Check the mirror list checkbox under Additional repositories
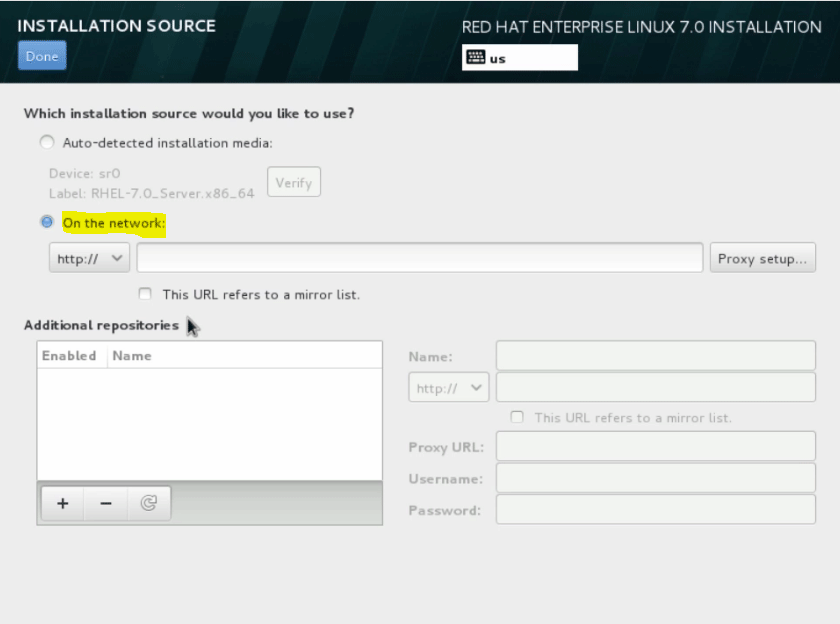Viewport: 840px width, 624px height. [516, 418]
